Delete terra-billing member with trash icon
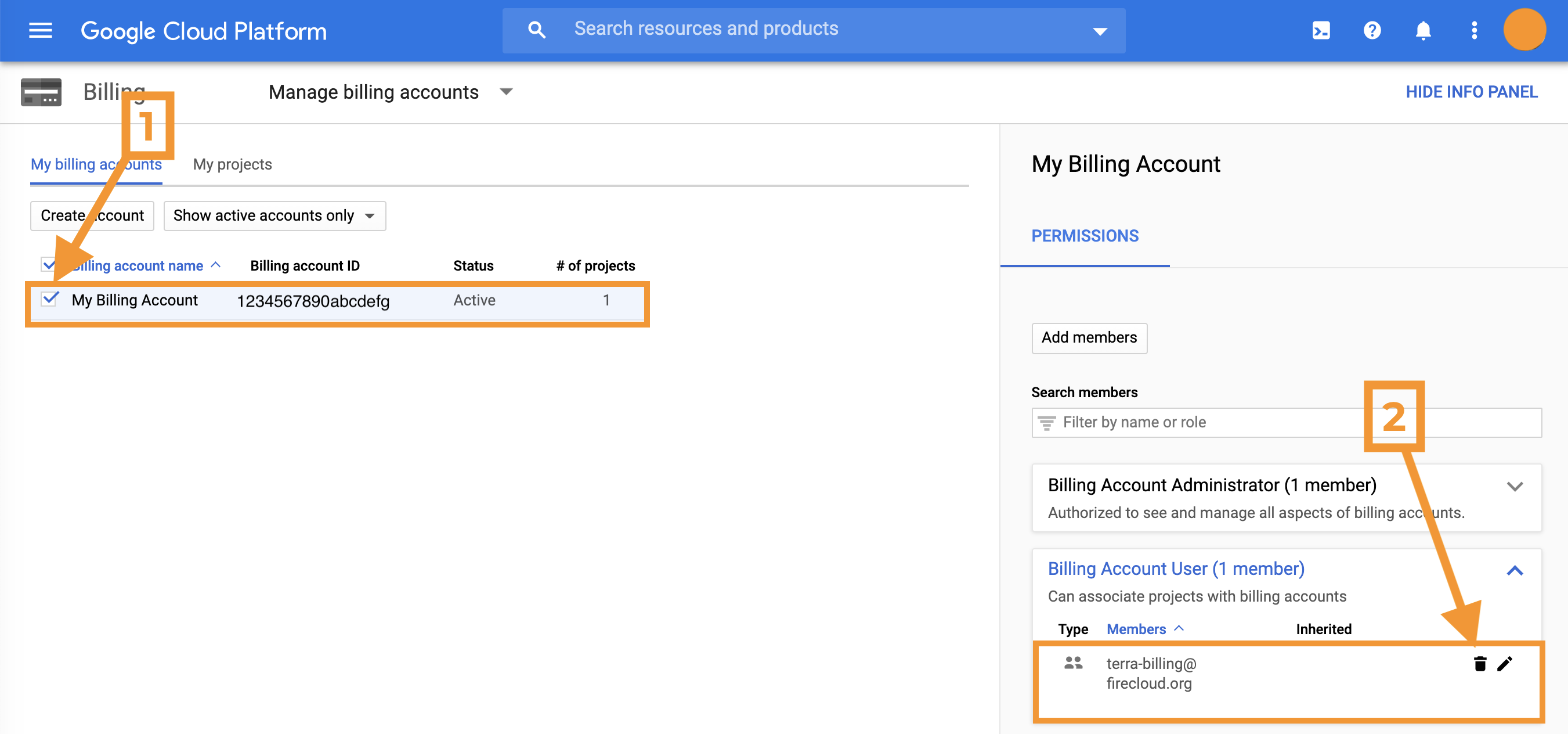 coord(1480,663)
